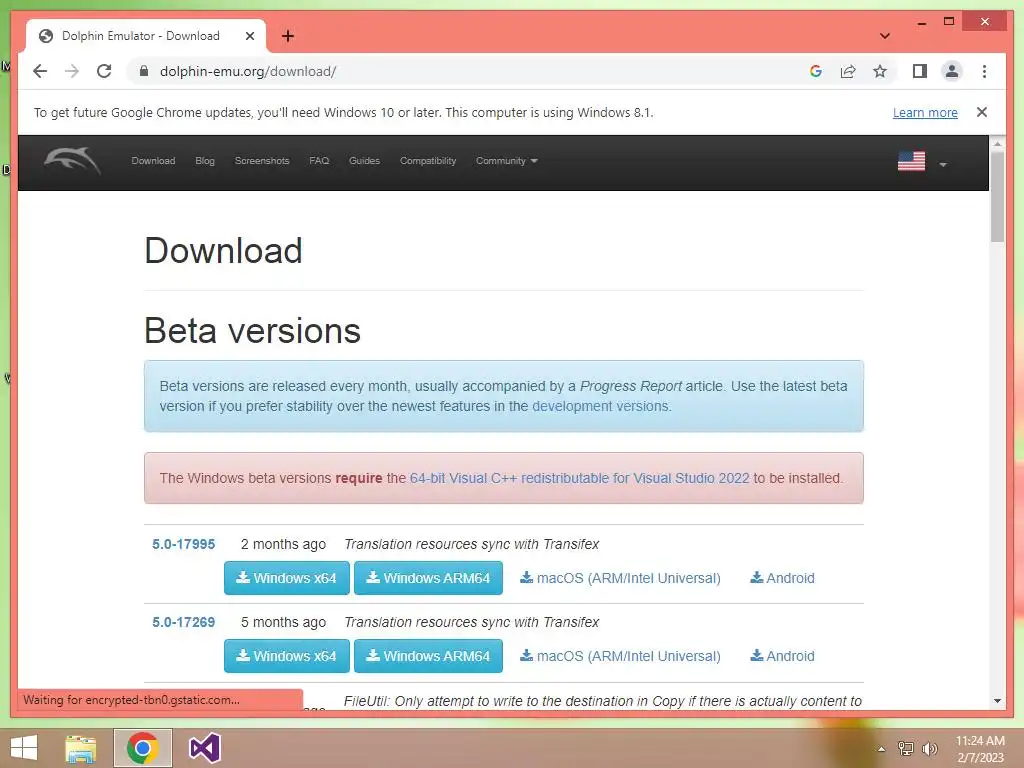1024x768 pixels.
Task: Open the Screenshots nav item
Action: tap(262, 161)
